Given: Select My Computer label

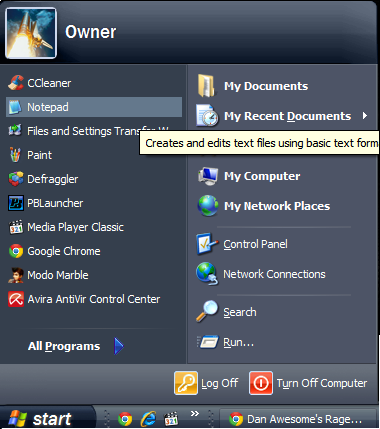Looking at the screenshot, I should 262,176.
